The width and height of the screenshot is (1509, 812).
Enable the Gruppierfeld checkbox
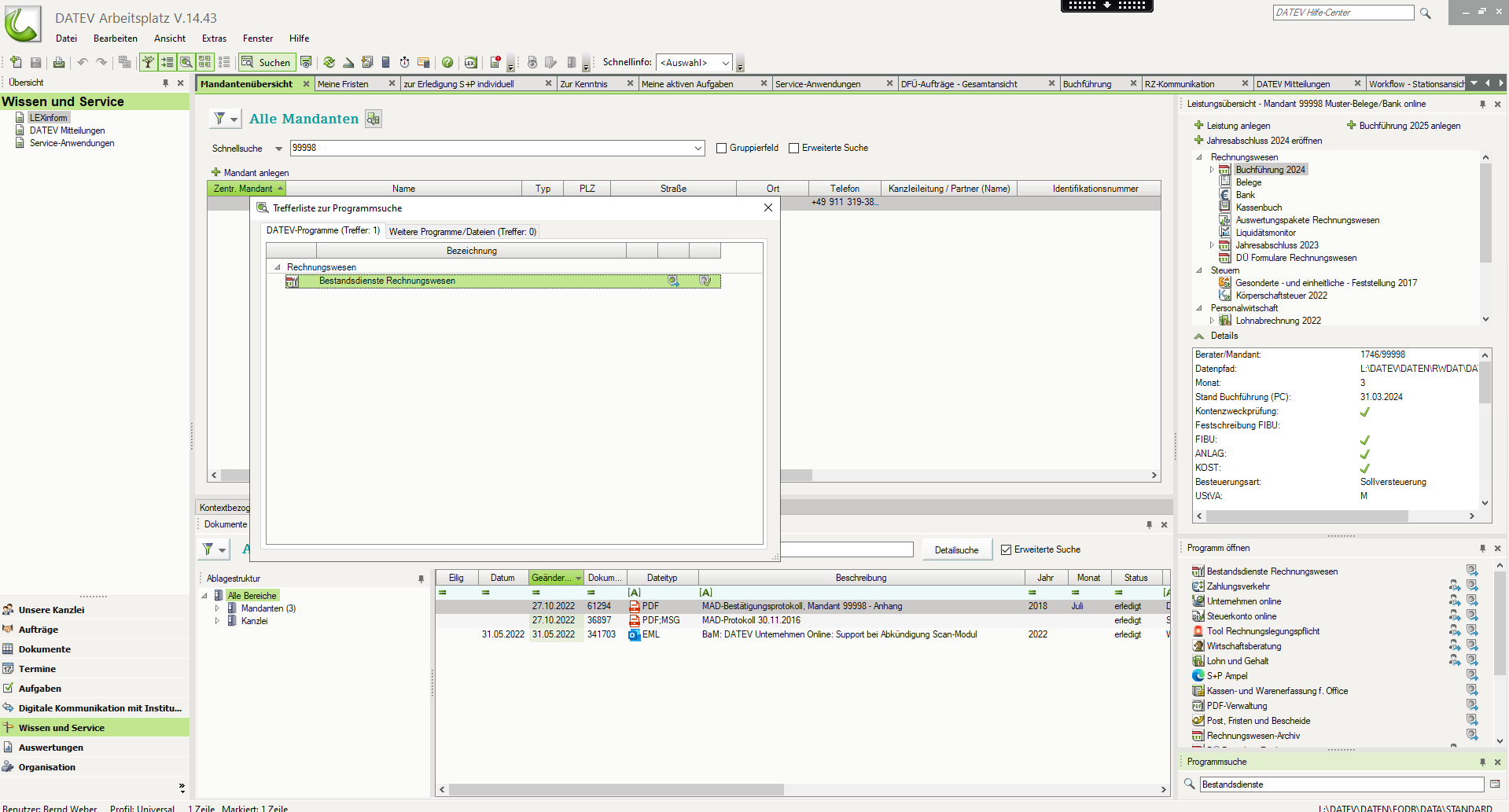tap(721, 148)
